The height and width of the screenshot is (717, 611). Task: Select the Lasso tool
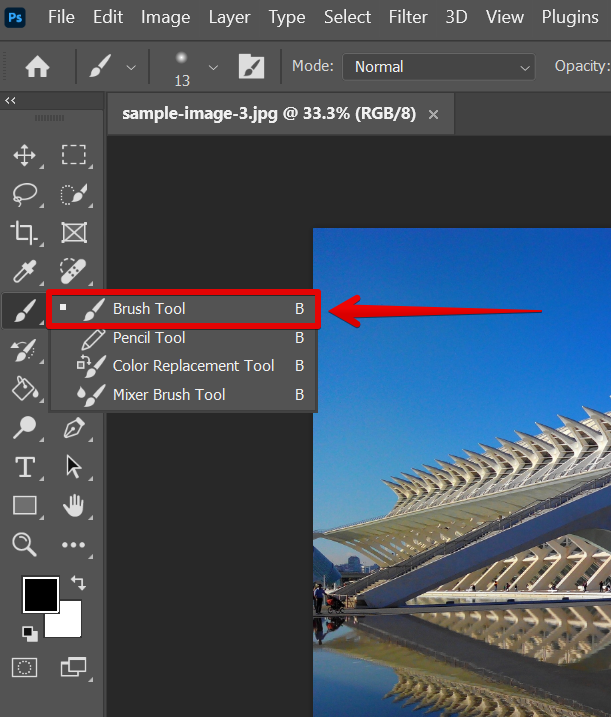click(x=24, y=194)
